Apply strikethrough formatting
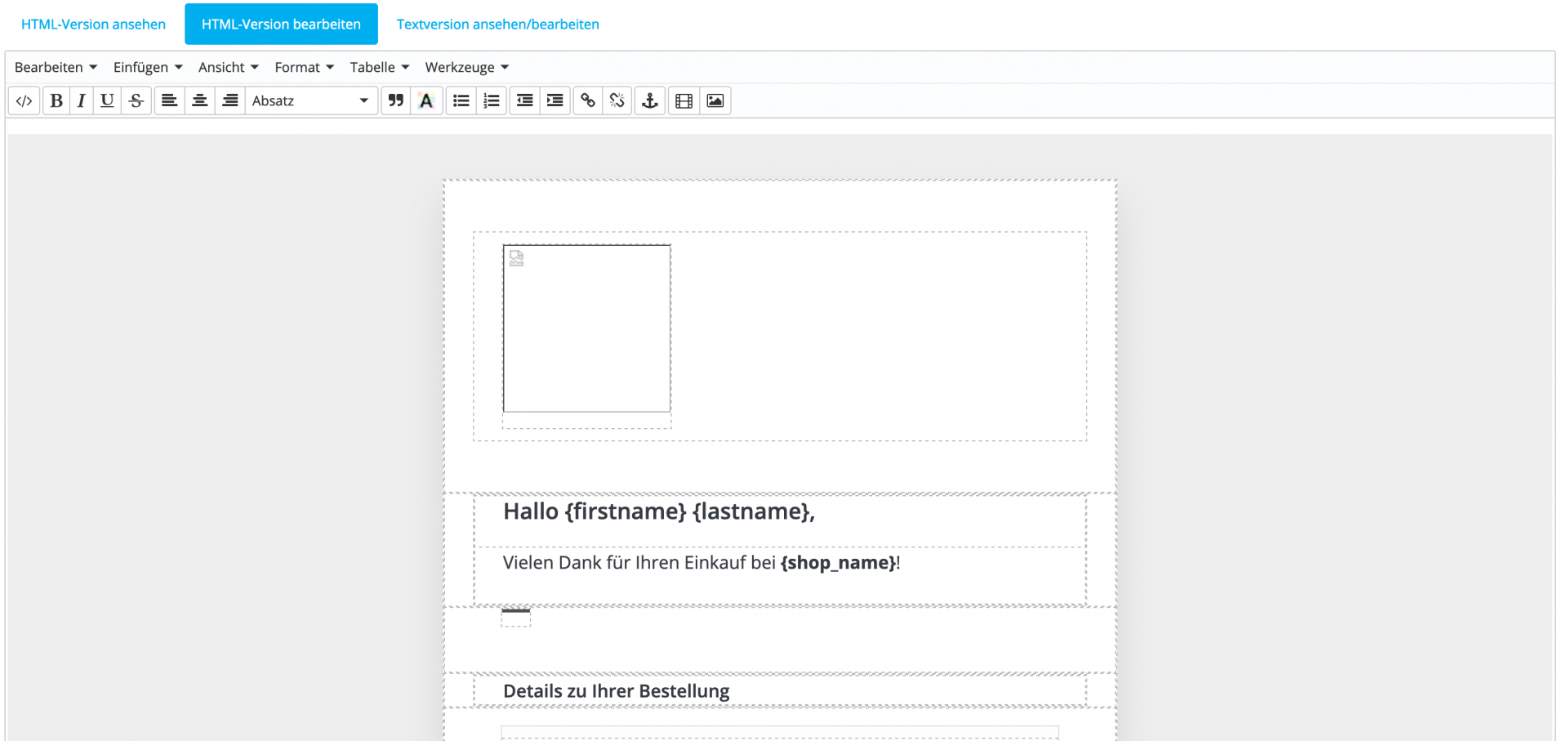Screen dimensions: 1568x741 click(x=136, y=100)
